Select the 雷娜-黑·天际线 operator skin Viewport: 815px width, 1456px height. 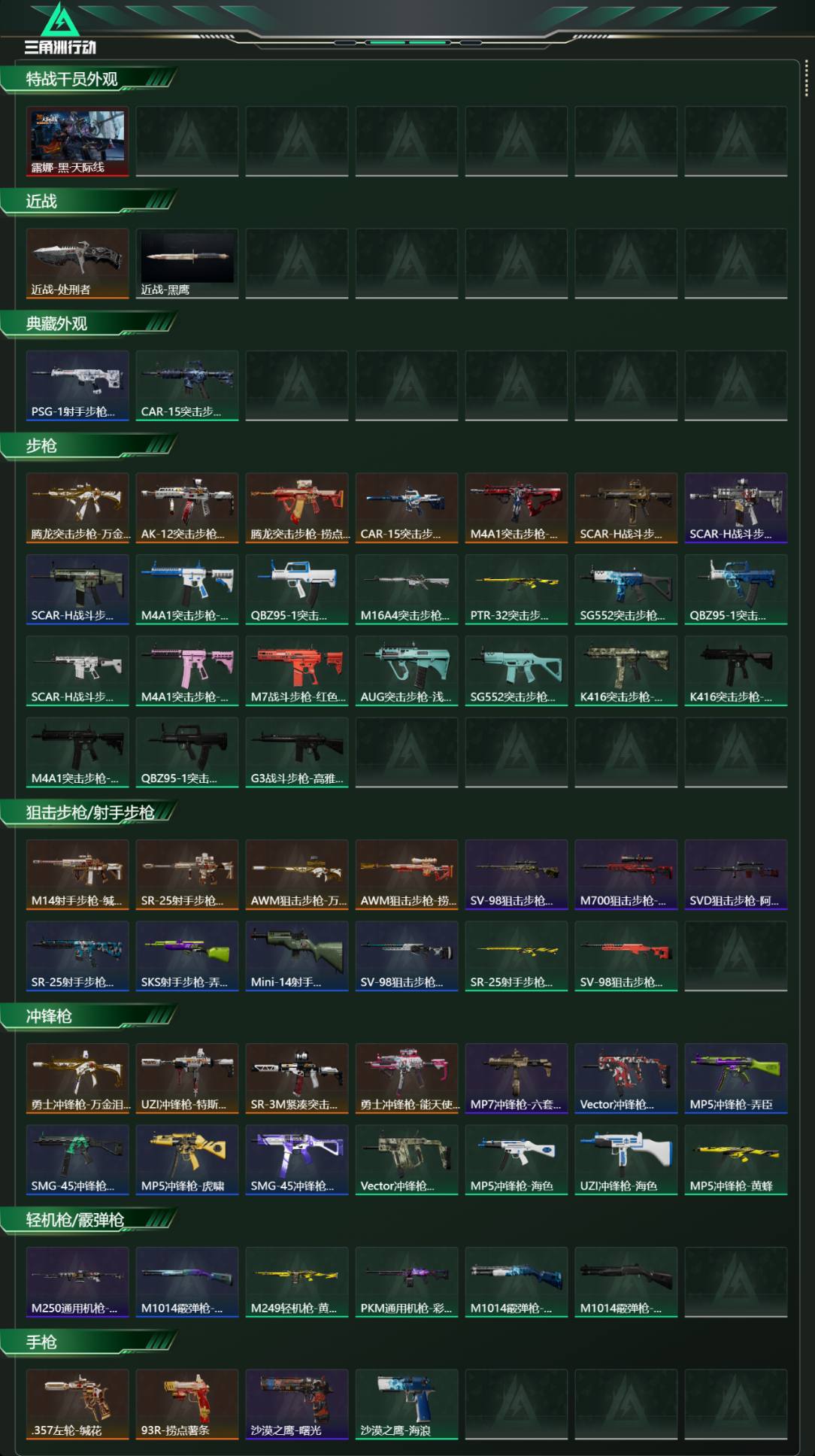point(77,141)
